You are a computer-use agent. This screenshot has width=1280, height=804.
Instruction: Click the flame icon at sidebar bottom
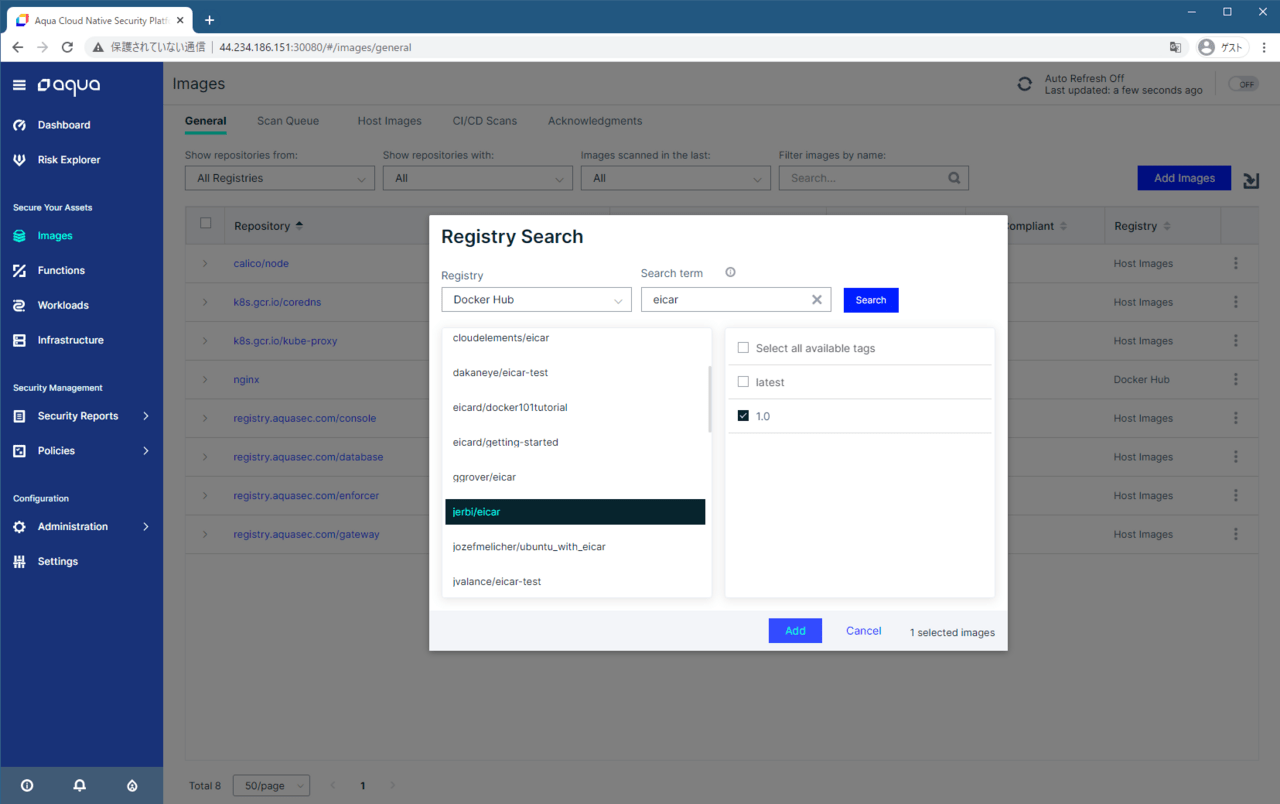pos(132,786)
